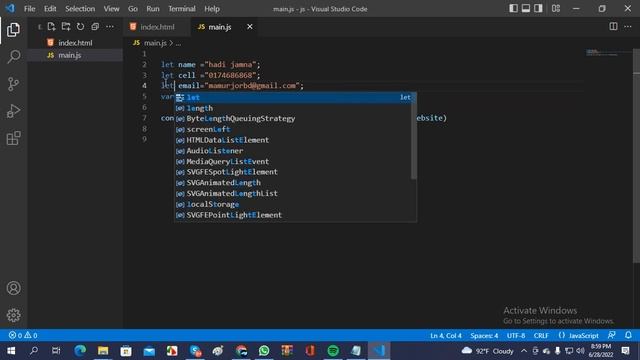Show errors and warnings problems count
Viewport: 640px width, 360px height.
point(23,335)
